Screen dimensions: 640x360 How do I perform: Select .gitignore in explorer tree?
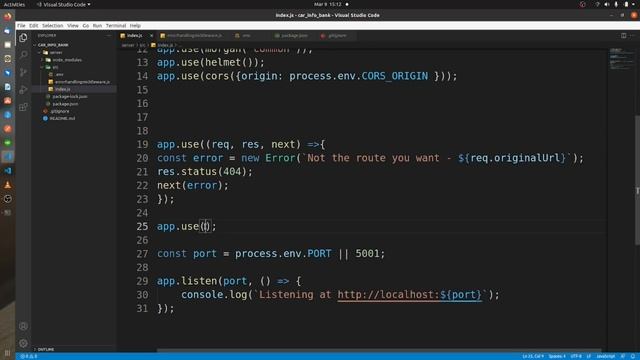coord(60,111)
